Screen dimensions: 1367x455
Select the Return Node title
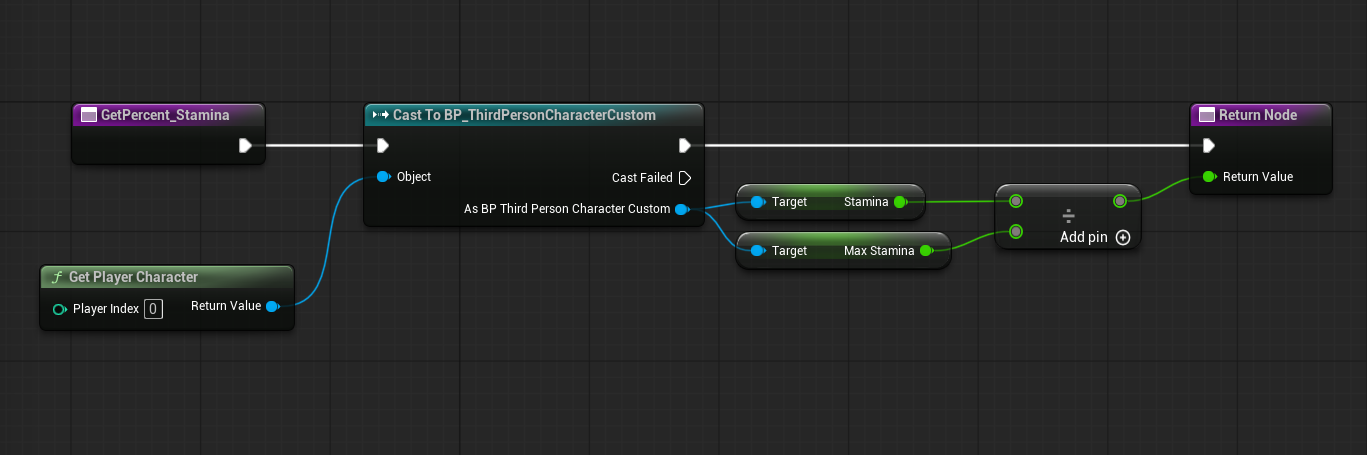tap(1258, 115)
